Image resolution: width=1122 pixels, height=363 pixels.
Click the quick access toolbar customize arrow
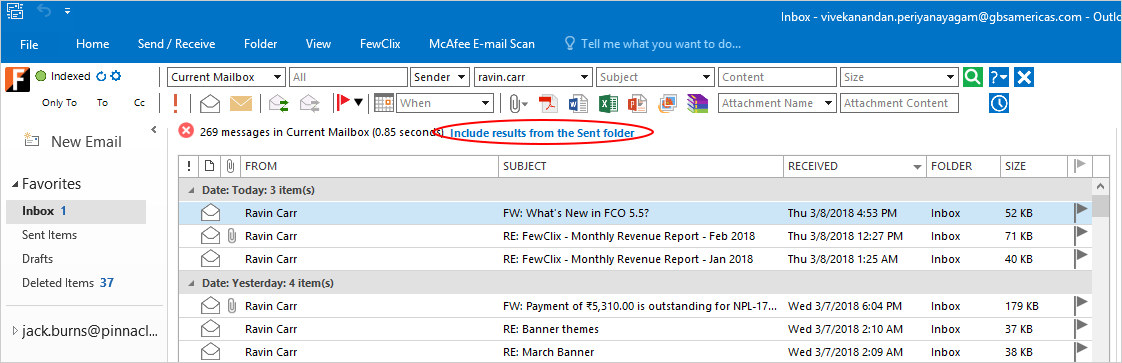[67, 11]
